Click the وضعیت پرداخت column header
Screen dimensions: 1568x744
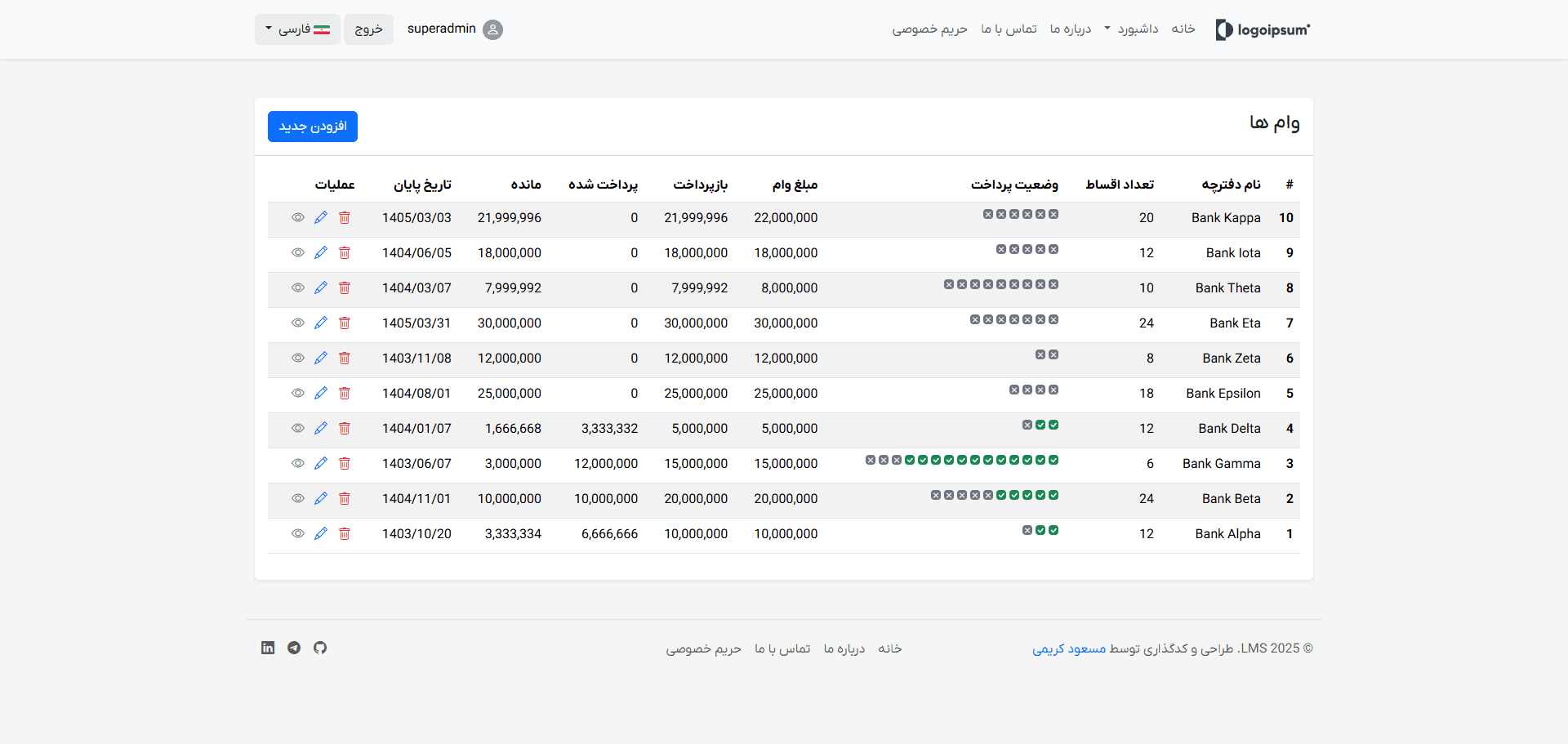click(x=1014, y=185)
